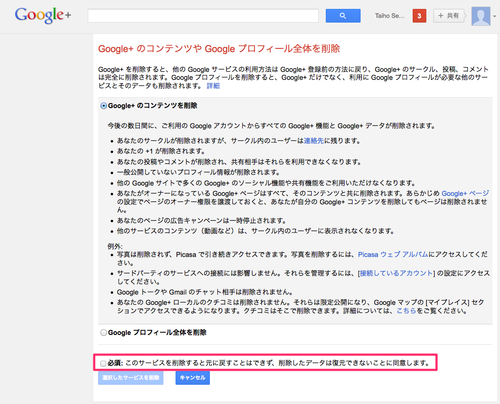Image resolution: width=500 pixels, height=404 pixels.
Task: Click the 例外: label text
Action: pyautogui.click(x=115, y=246)
